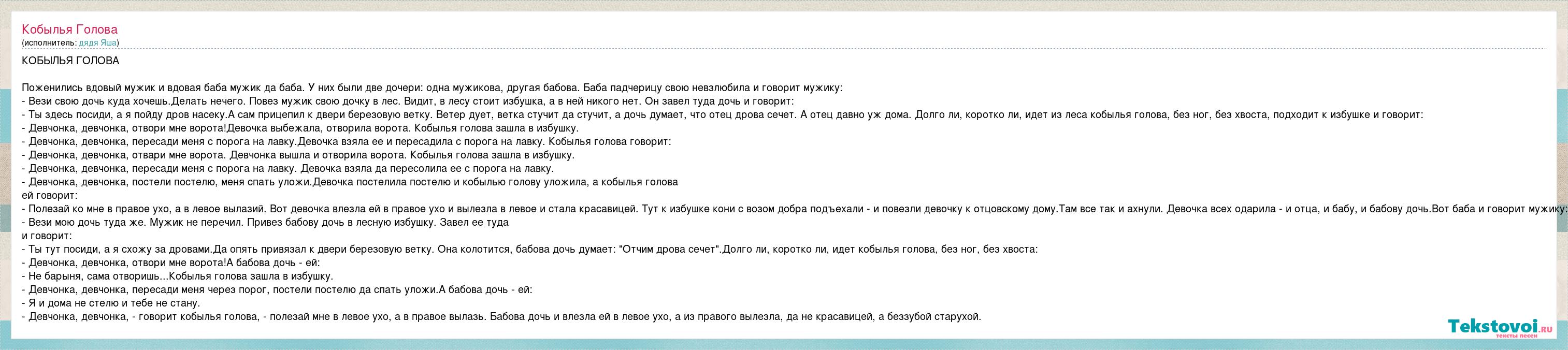1568x350 pixels.
Task: Click the text 'и говорит:'
Action: [x=47, y=236]
